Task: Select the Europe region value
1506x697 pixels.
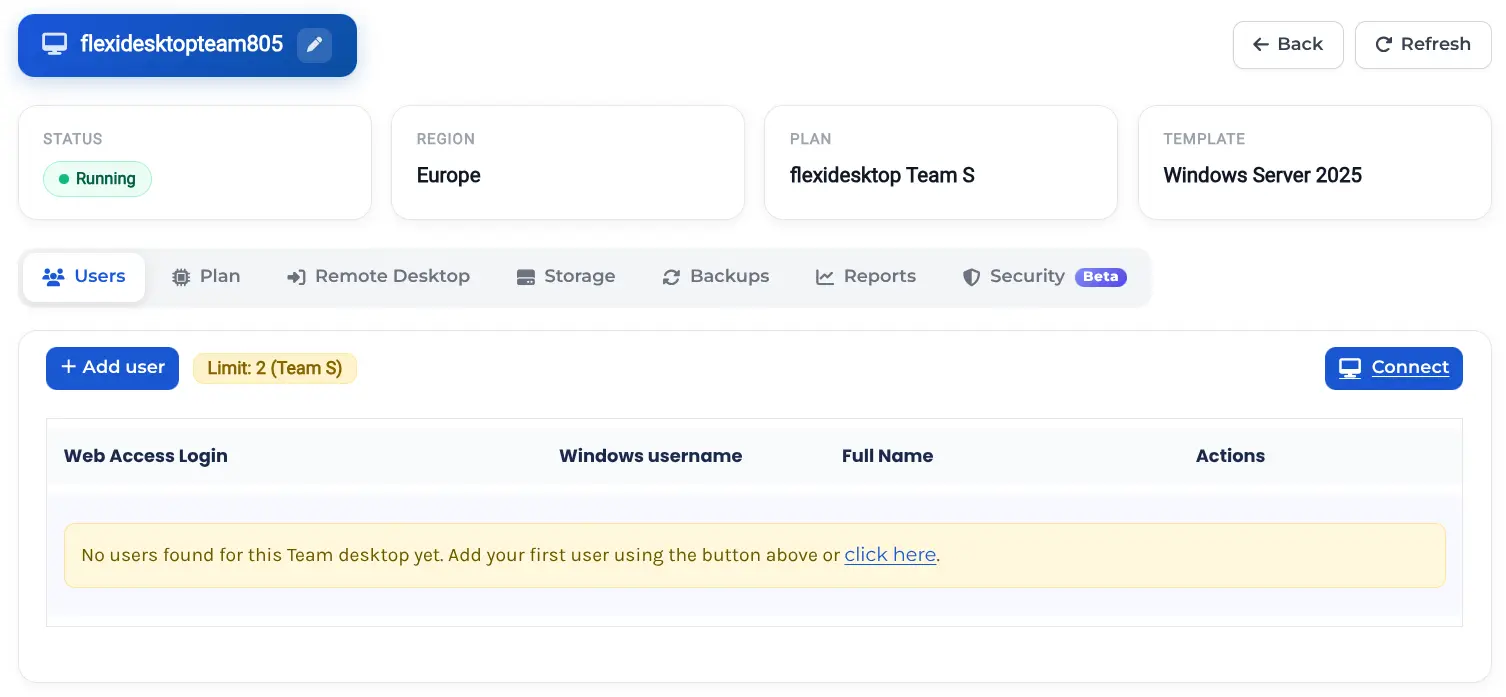Action: pyautogui.click(x=449, y=176)
